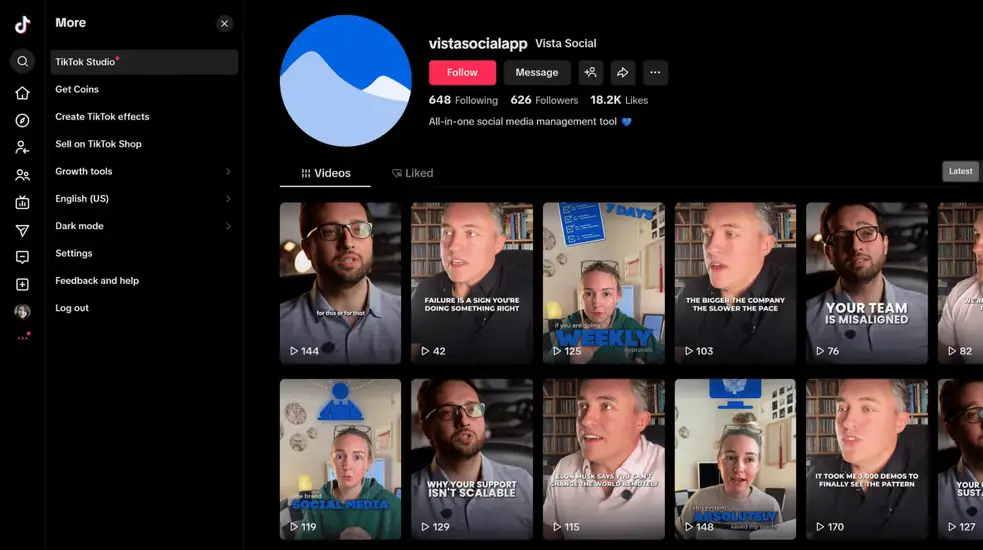This screenshot has height=550, width=983.
Task: Expand the Growth tools submenu
Action: (x=144, y=171)
